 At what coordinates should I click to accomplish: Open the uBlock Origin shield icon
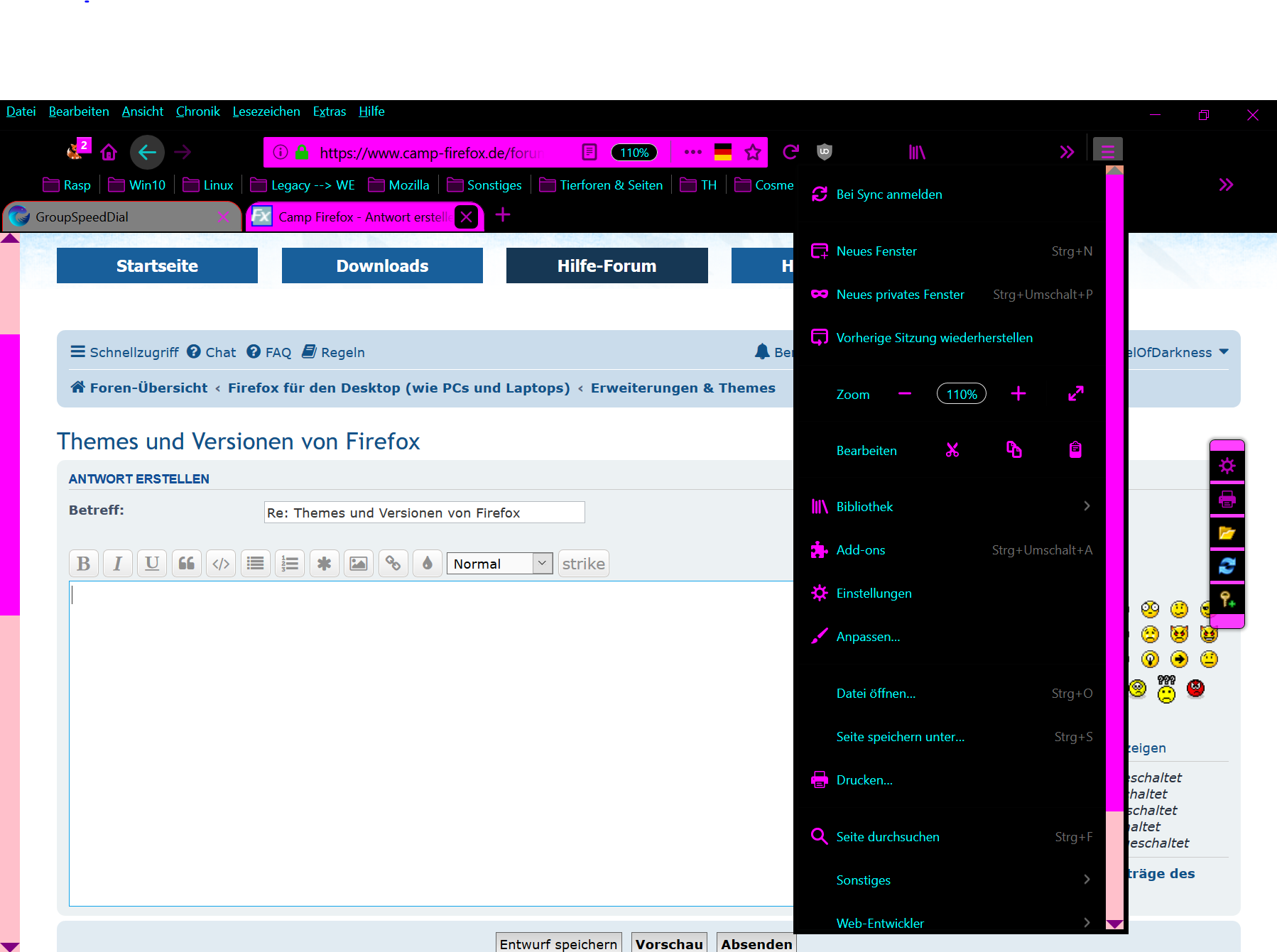824,152
